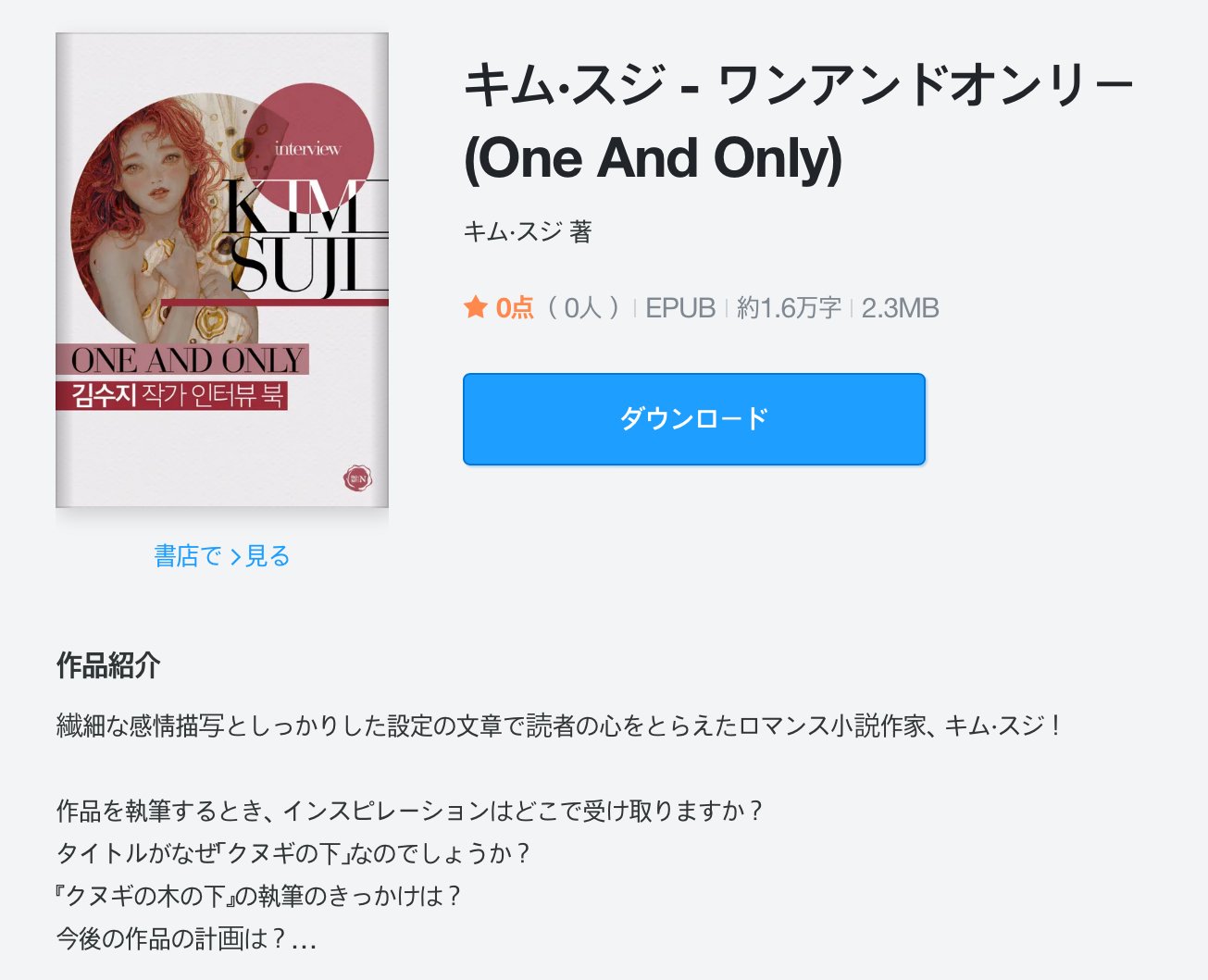Click the red publisher seal on cover
Screen dimensions: 1208x980
(x=358, y=478)
